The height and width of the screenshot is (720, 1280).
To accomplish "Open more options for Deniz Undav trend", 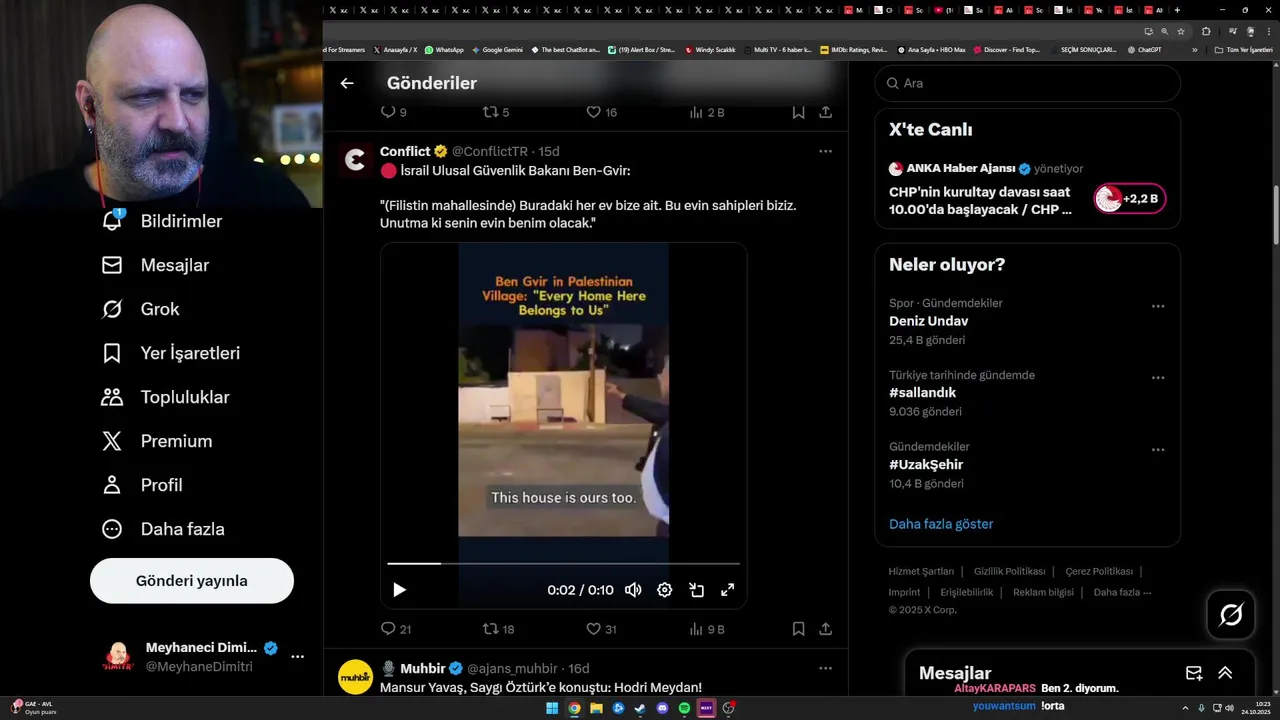I will click(1158, 307).
